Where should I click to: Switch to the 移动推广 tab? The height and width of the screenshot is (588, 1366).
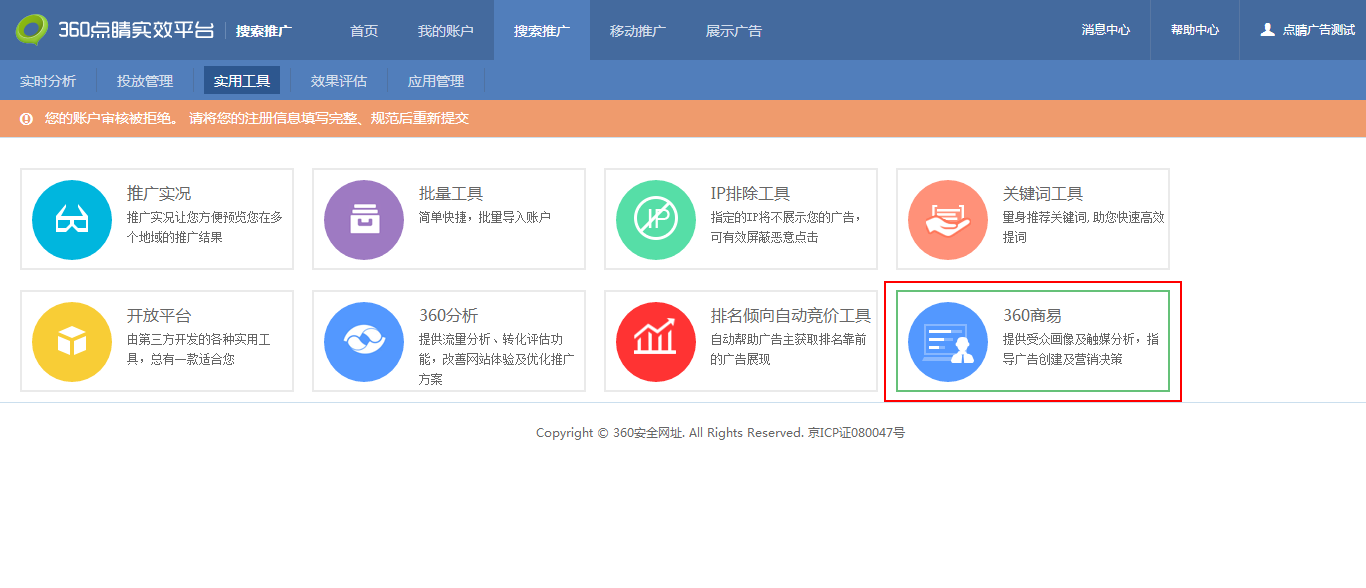coord(638,31)
